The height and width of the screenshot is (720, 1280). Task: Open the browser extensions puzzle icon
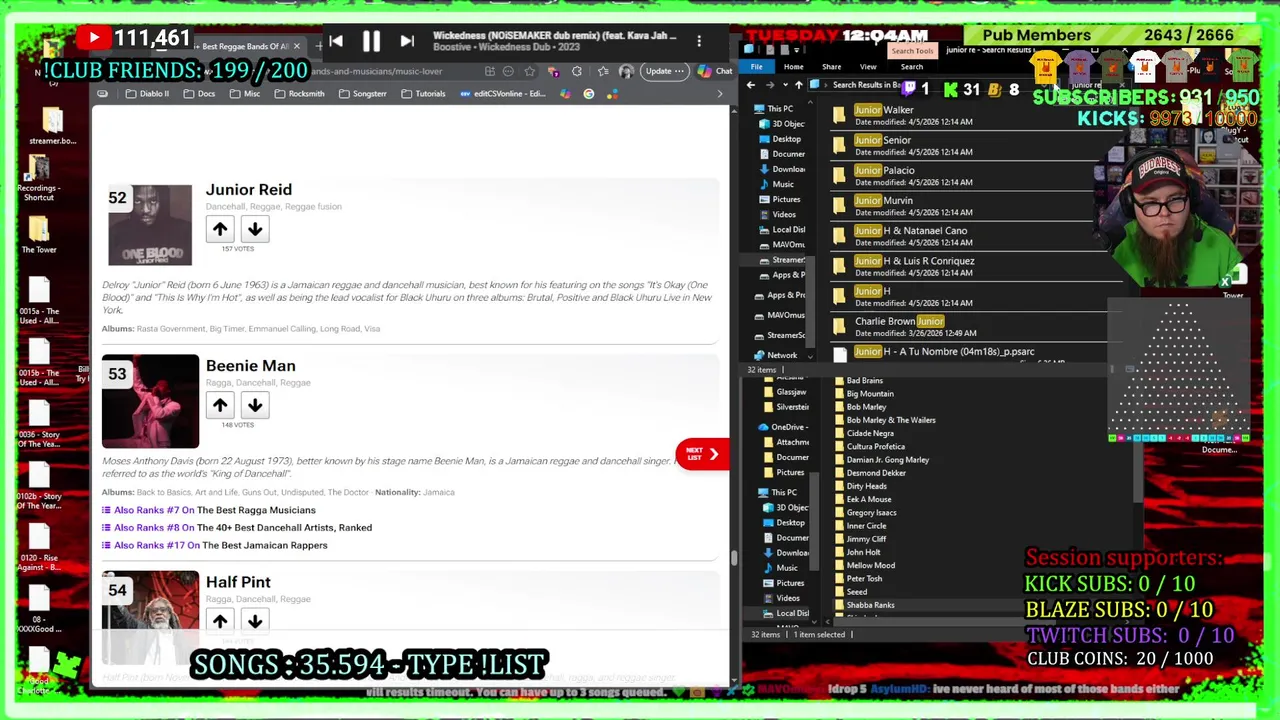point(577,71)
